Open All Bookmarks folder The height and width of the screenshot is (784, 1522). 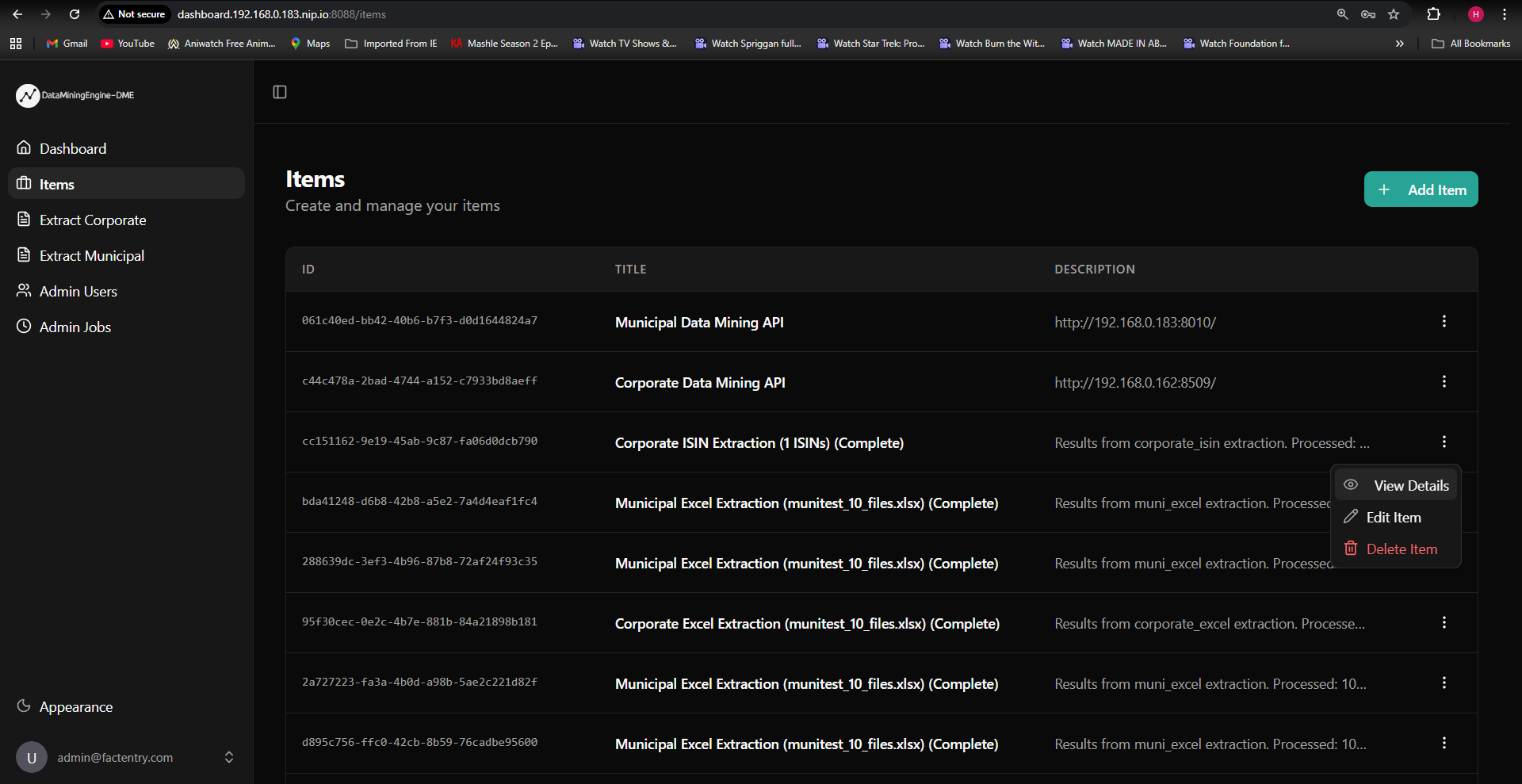(1471, 44)
